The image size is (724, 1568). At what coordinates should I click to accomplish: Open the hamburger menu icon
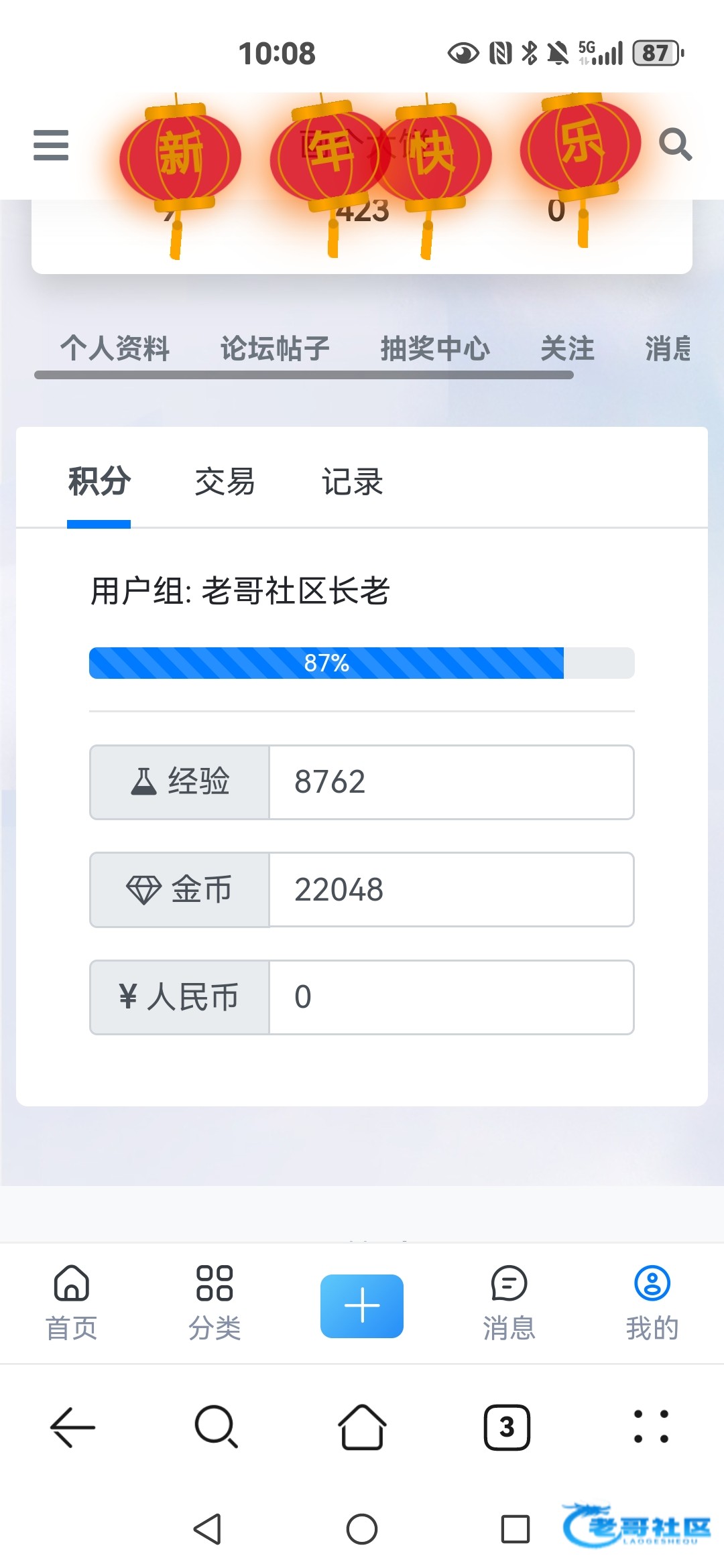pos(51,145)
